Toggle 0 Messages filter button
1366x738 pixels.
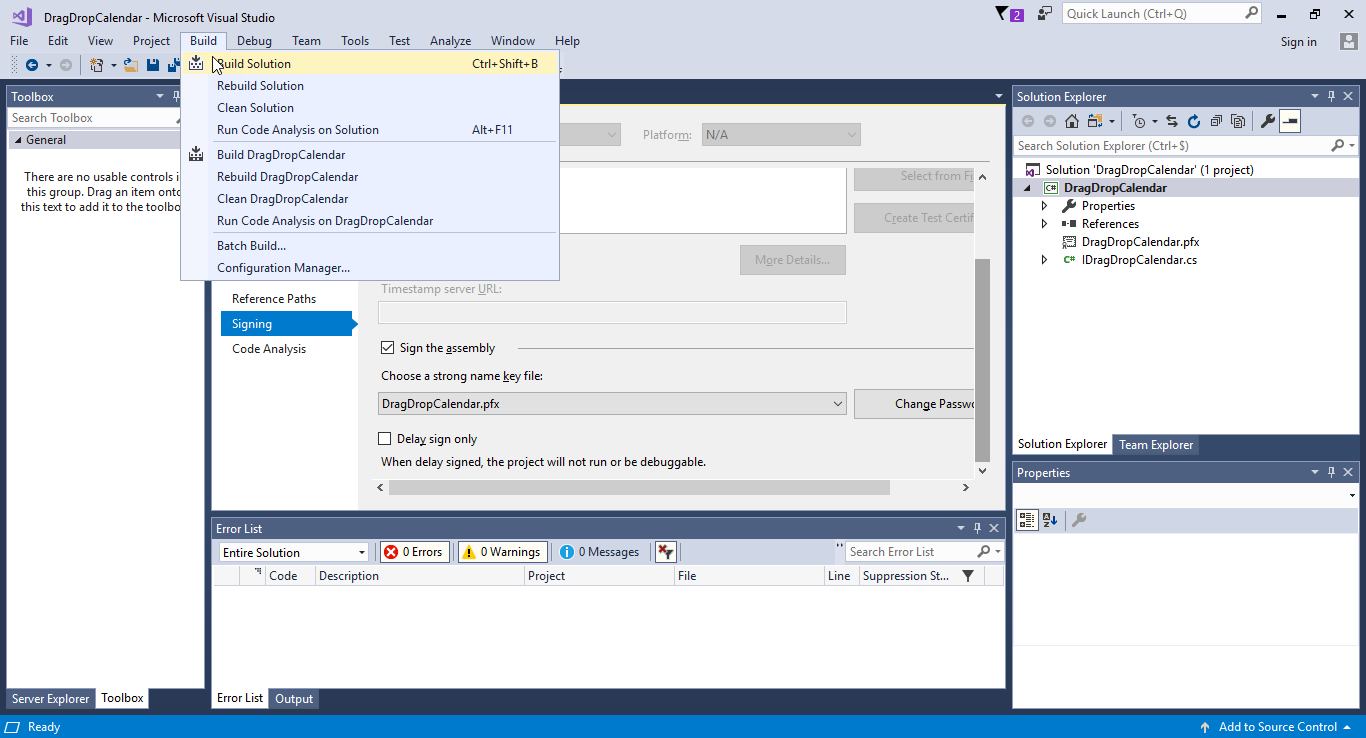pyautogui.click(x=600, y=552)
